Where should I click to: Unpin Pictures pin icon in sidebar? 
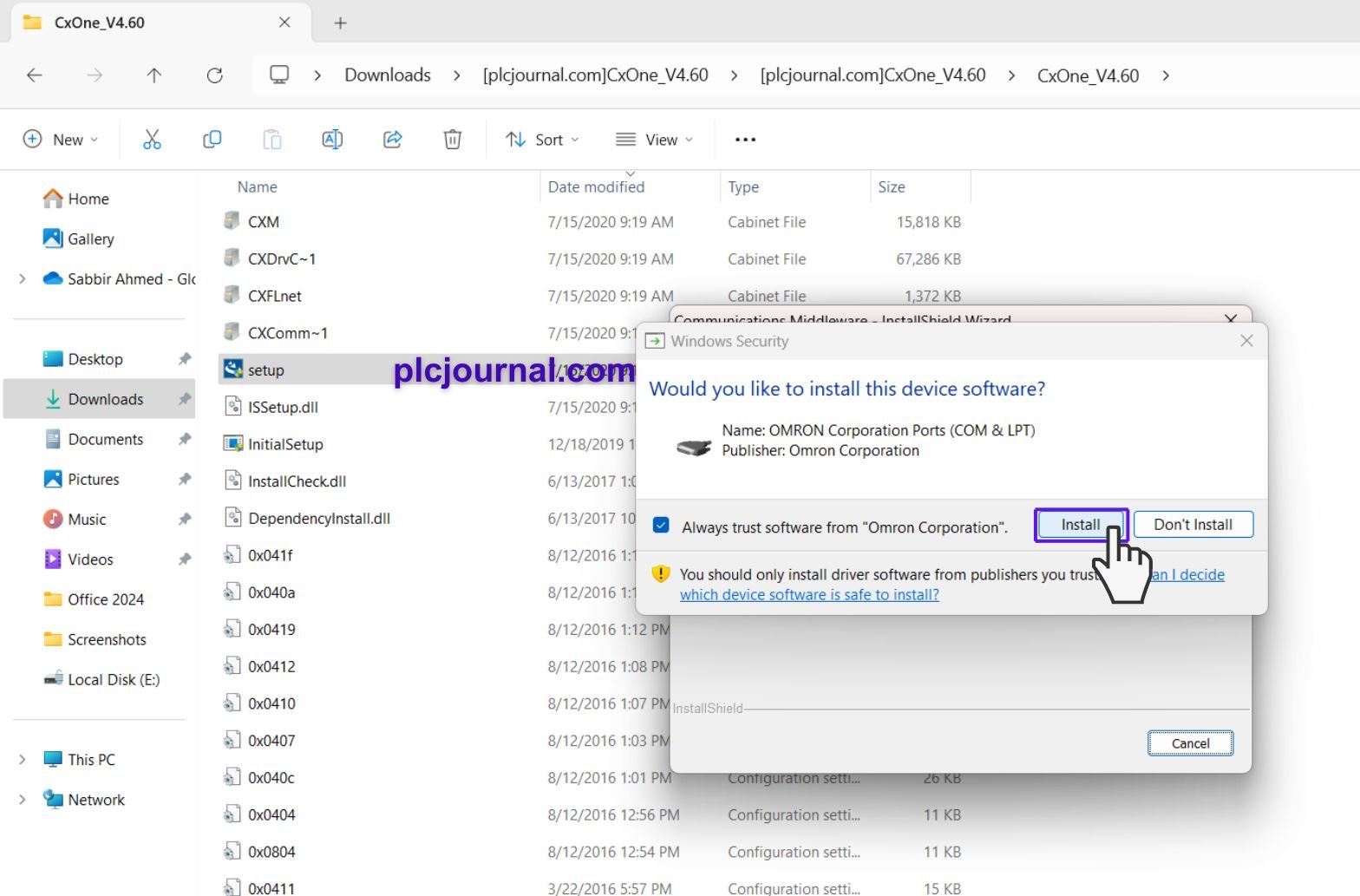[185, 479]
